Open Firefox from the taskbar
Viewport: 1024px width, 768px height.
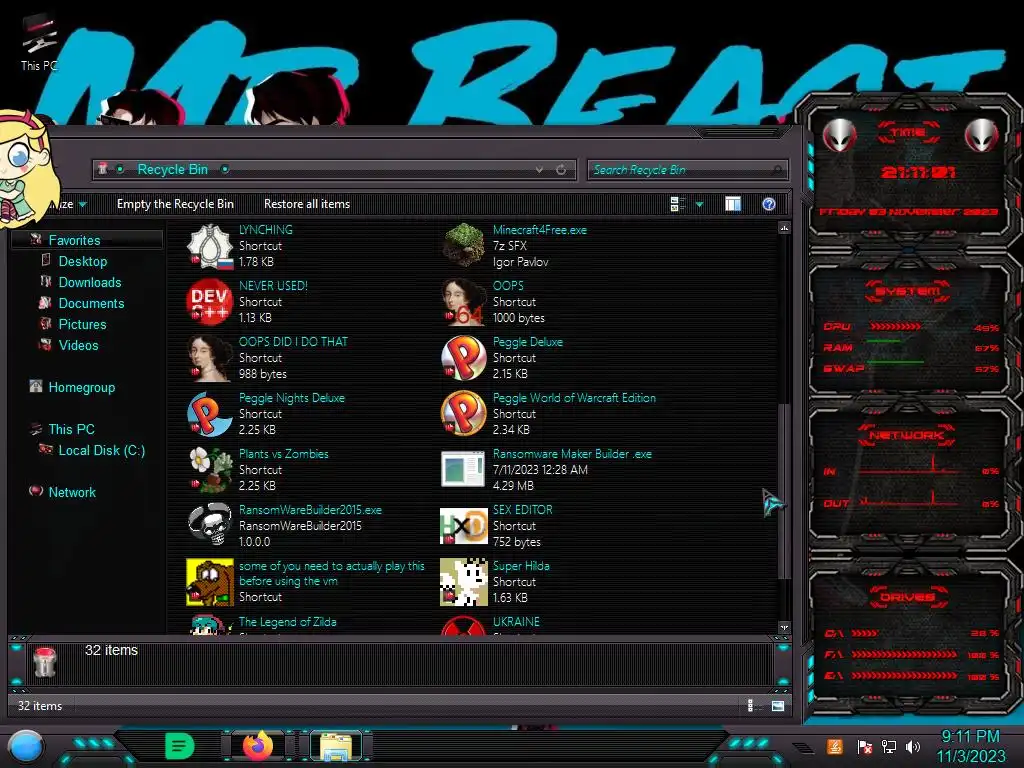pyautogui.click(x=259, y=746)
